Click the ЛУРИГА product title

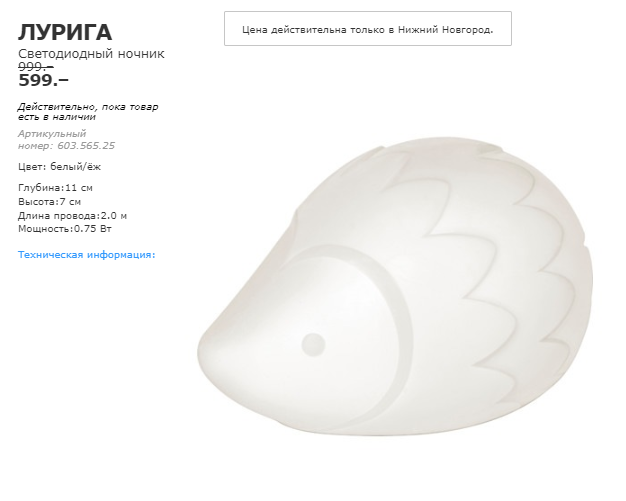pyautogui.click(x=65, y=32)
